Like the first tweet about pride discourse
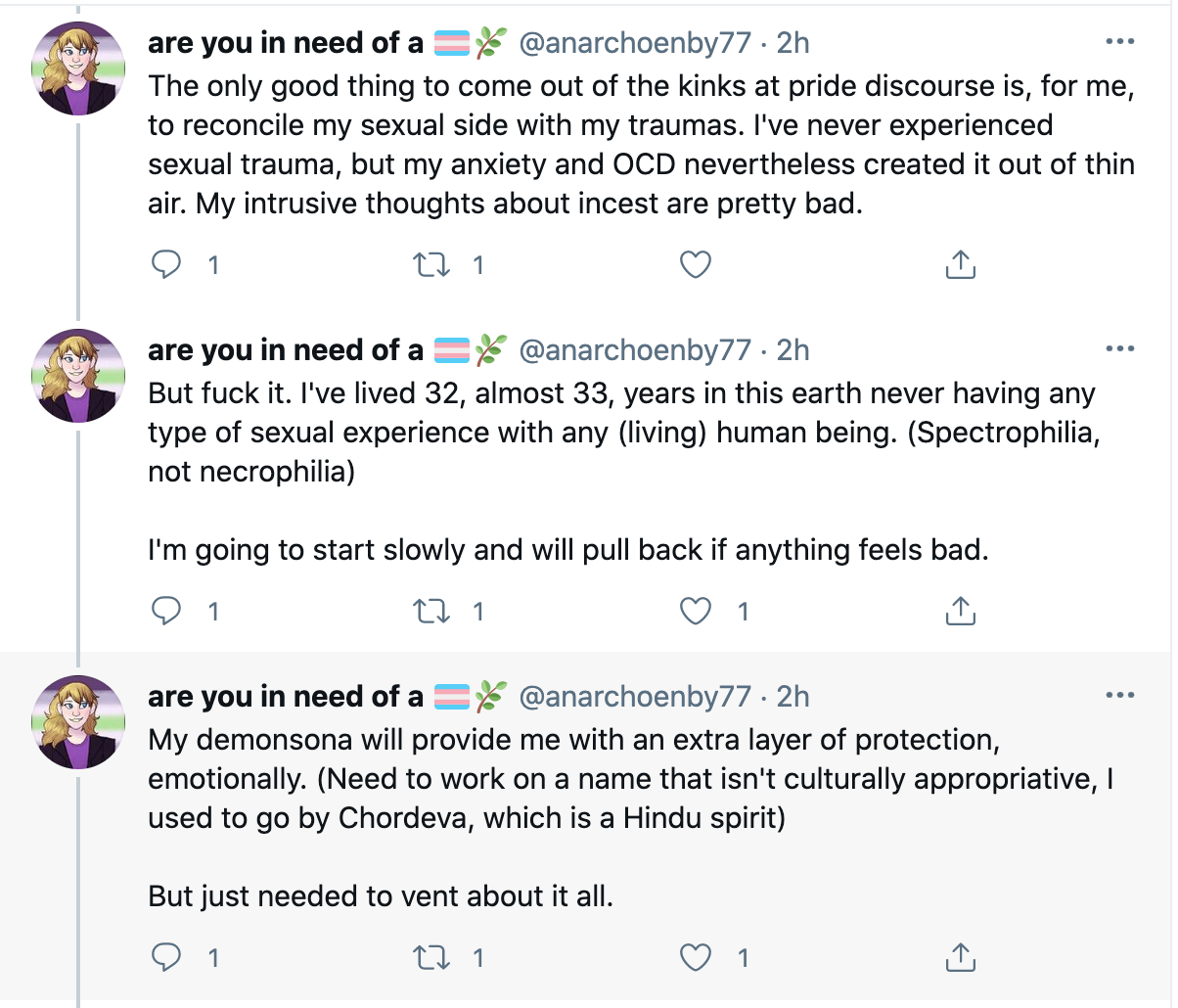This screenshot has width=1178, height=1008. 696,264
